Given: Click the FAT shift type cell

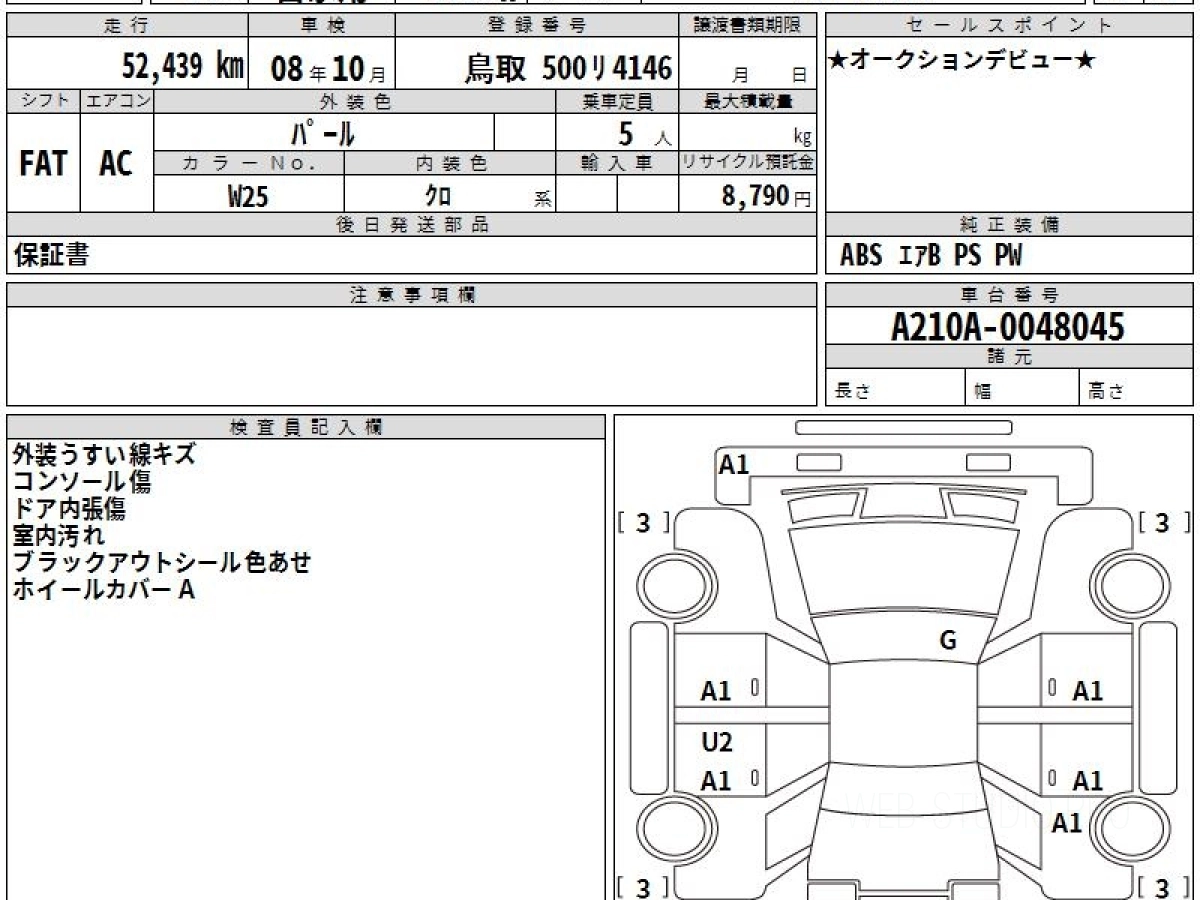Looking at the screenshot, I should 43,164.
